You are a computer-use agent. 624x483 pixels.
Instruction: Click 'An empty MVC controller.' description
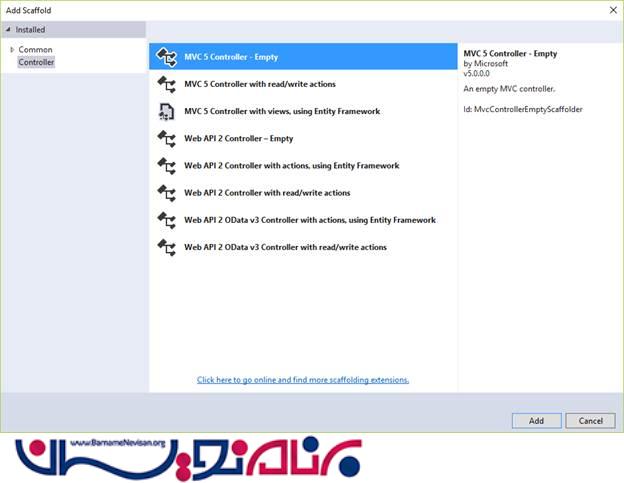(509, 89)
